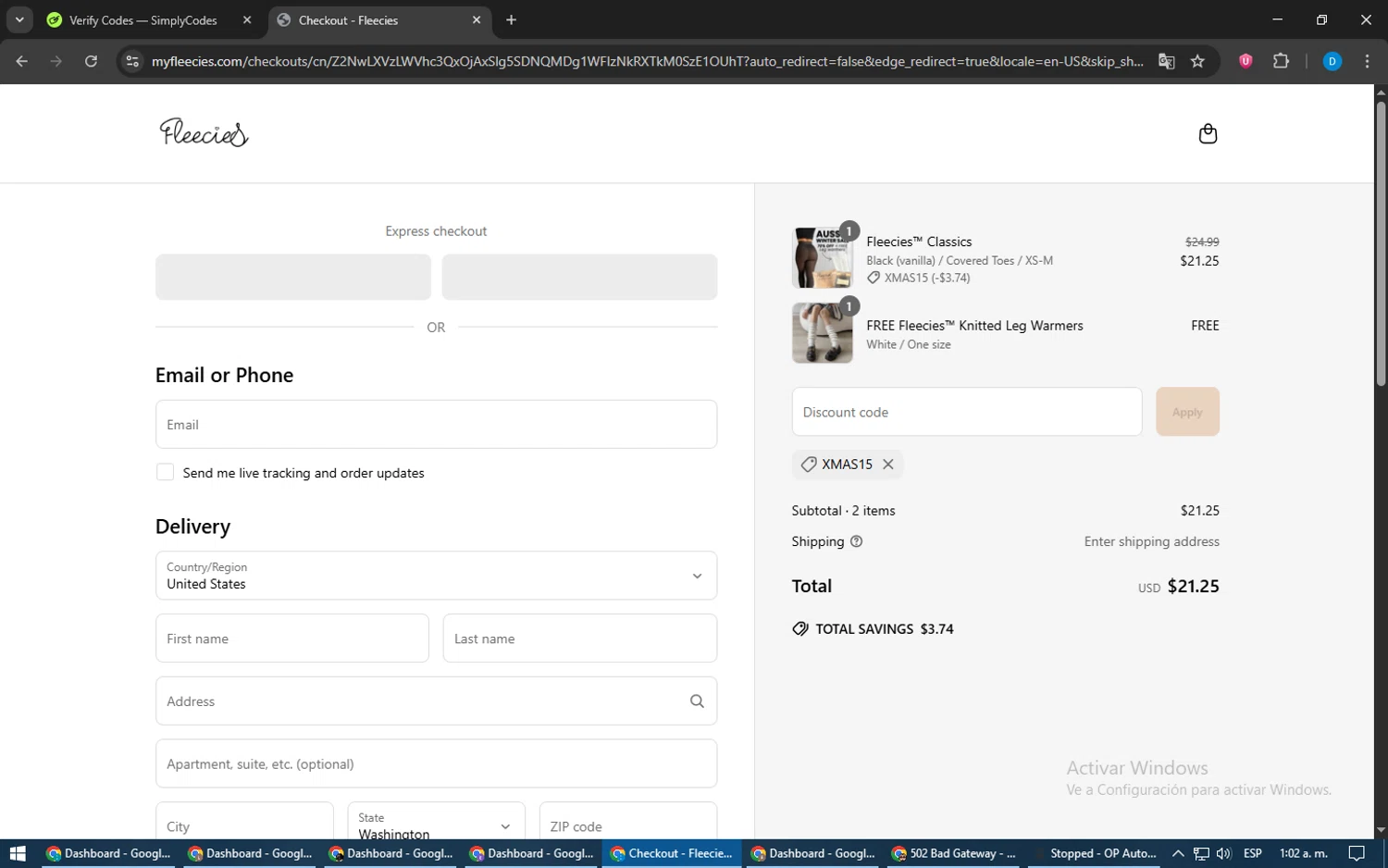Click the City field
1388x868 pixels.
tap(244, 822)
